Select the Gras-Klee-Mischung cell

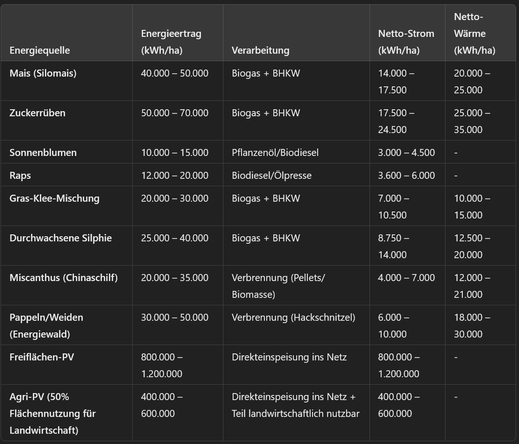click(54, 198)
